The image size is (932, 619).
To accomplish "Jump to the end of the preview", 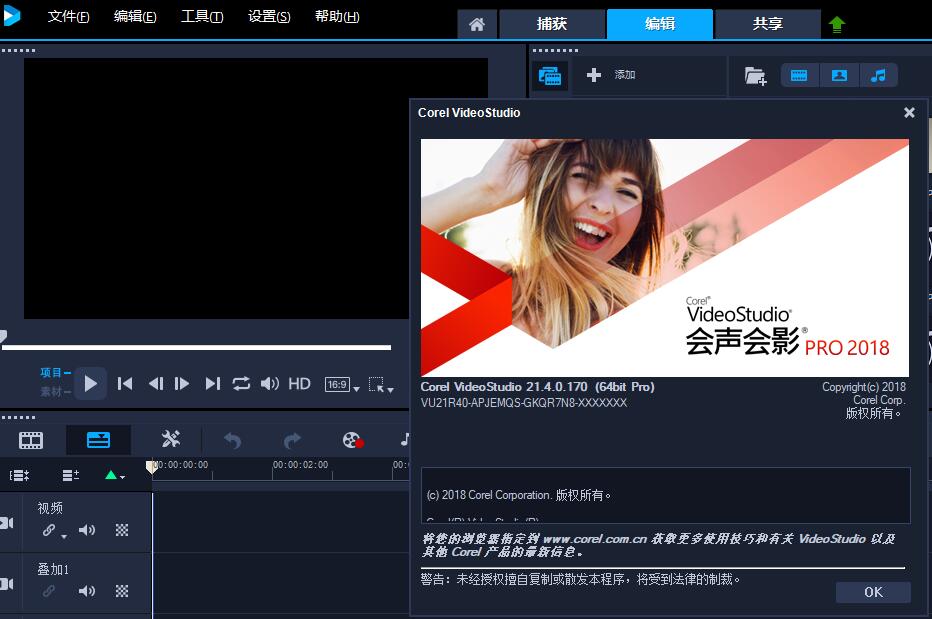I will point(213,384).
